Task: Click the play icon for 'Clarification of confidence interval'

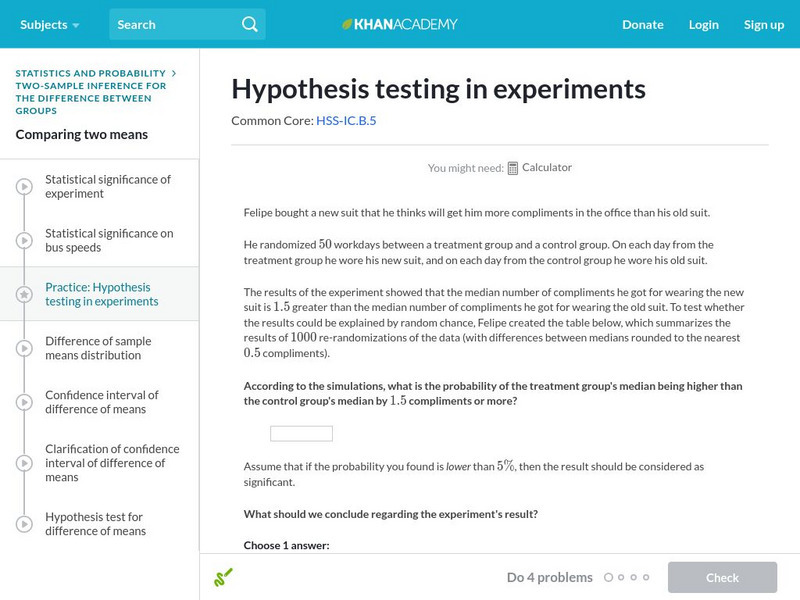Action: [24, 463]
